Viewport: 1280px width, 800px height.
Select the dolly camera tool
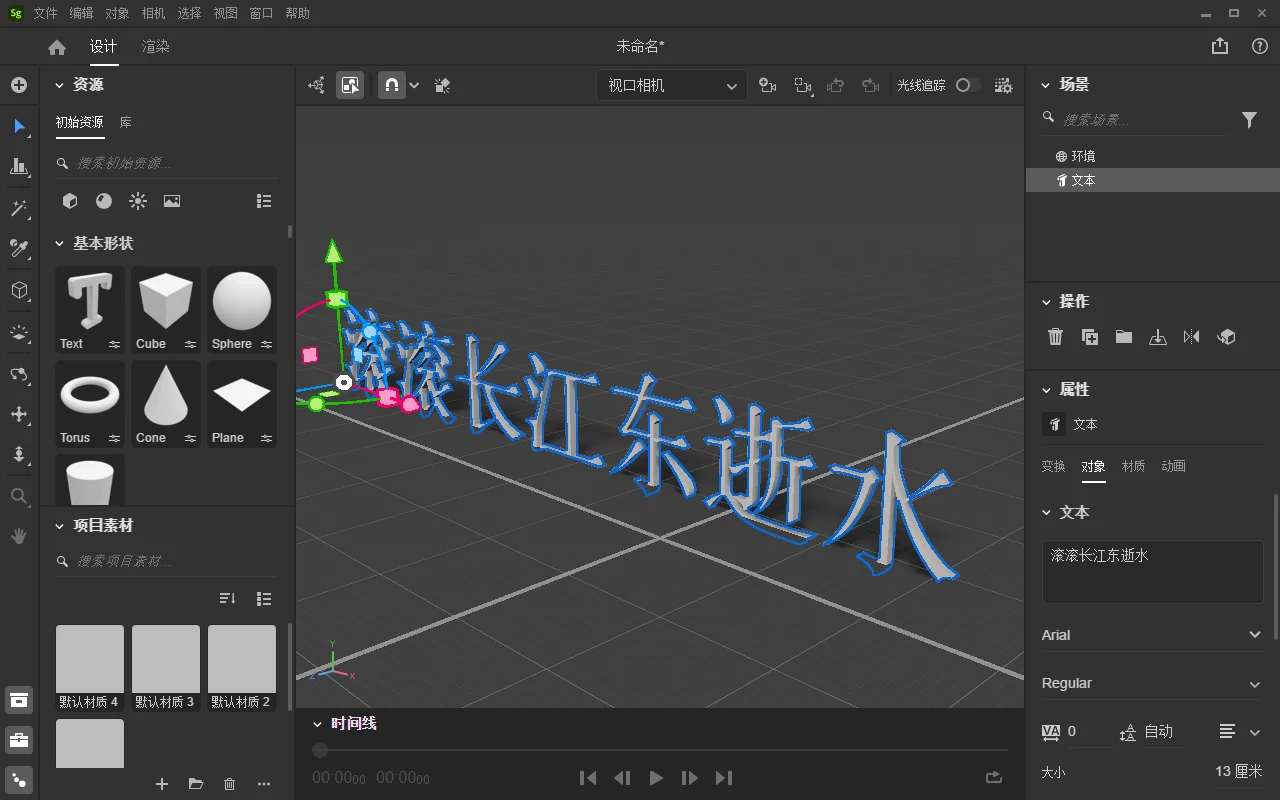click(19, 454)
